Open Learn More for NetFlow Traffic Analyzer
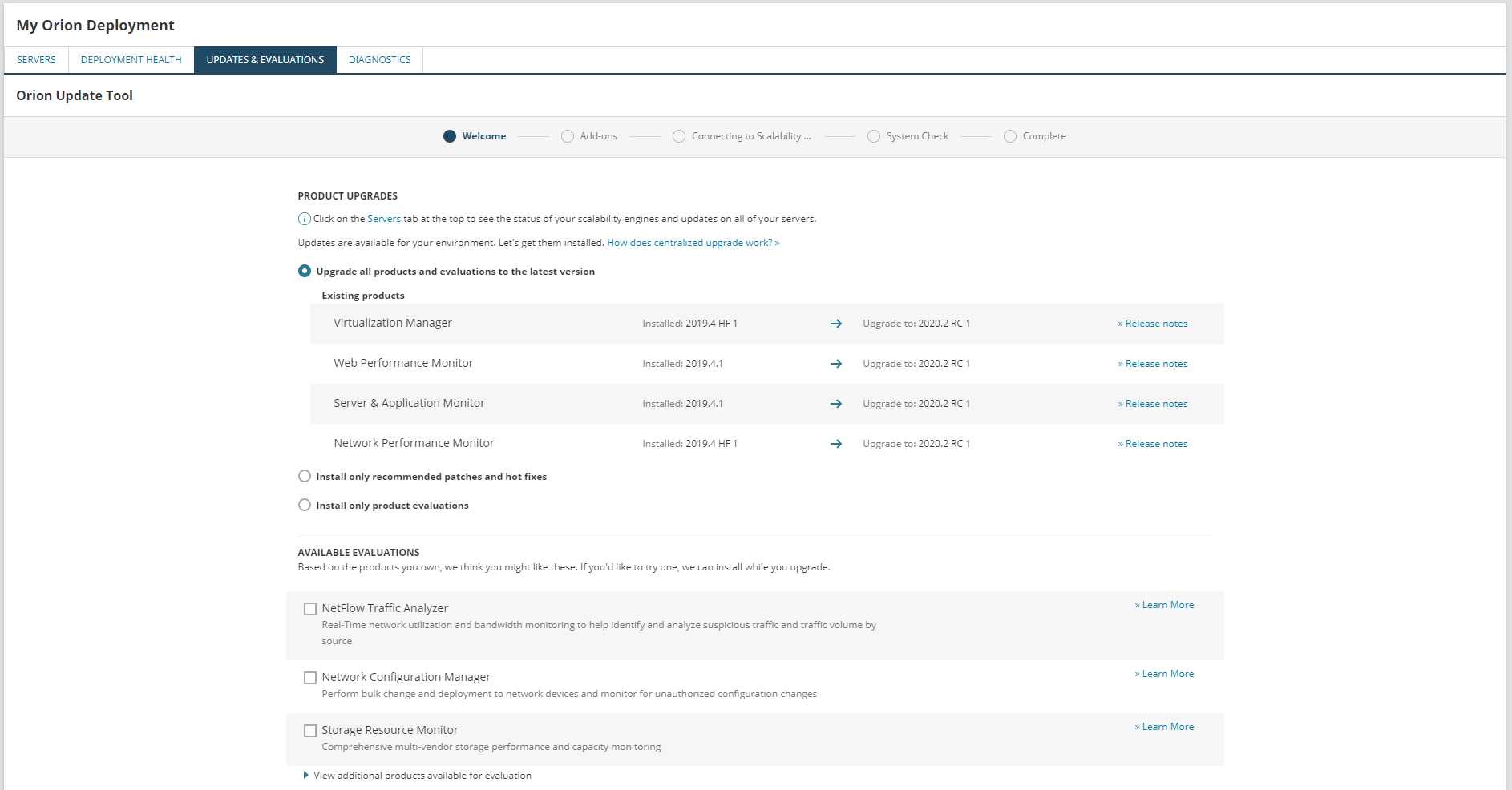 (x=1164, y=605)
